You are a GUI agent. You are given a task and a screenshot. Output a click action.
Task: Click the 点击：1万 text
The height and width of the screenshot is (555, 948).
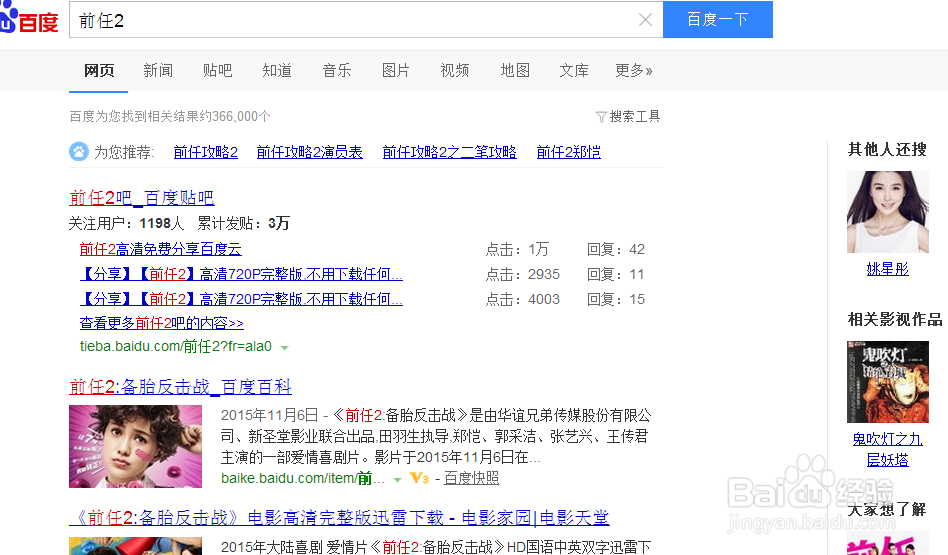pos(517,249)
